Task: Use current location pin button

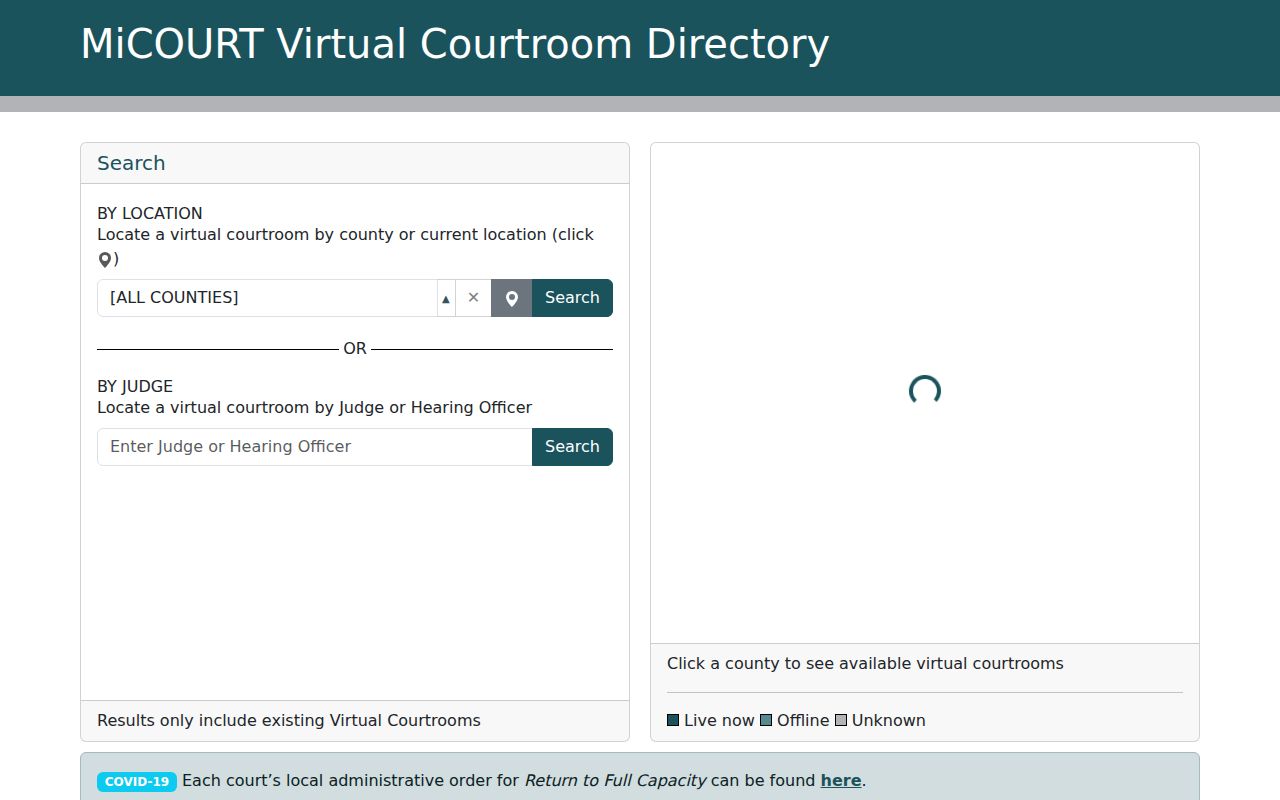Action: pyautogui.click(x=511, y=298)
